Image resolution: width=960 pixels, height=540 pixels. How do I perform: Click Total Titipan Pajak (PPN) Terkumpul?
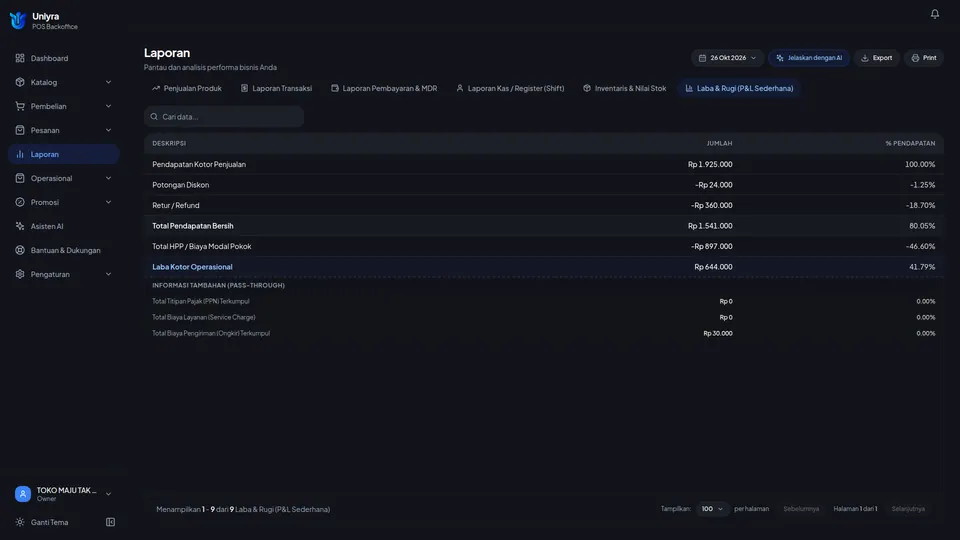(201, 301)
